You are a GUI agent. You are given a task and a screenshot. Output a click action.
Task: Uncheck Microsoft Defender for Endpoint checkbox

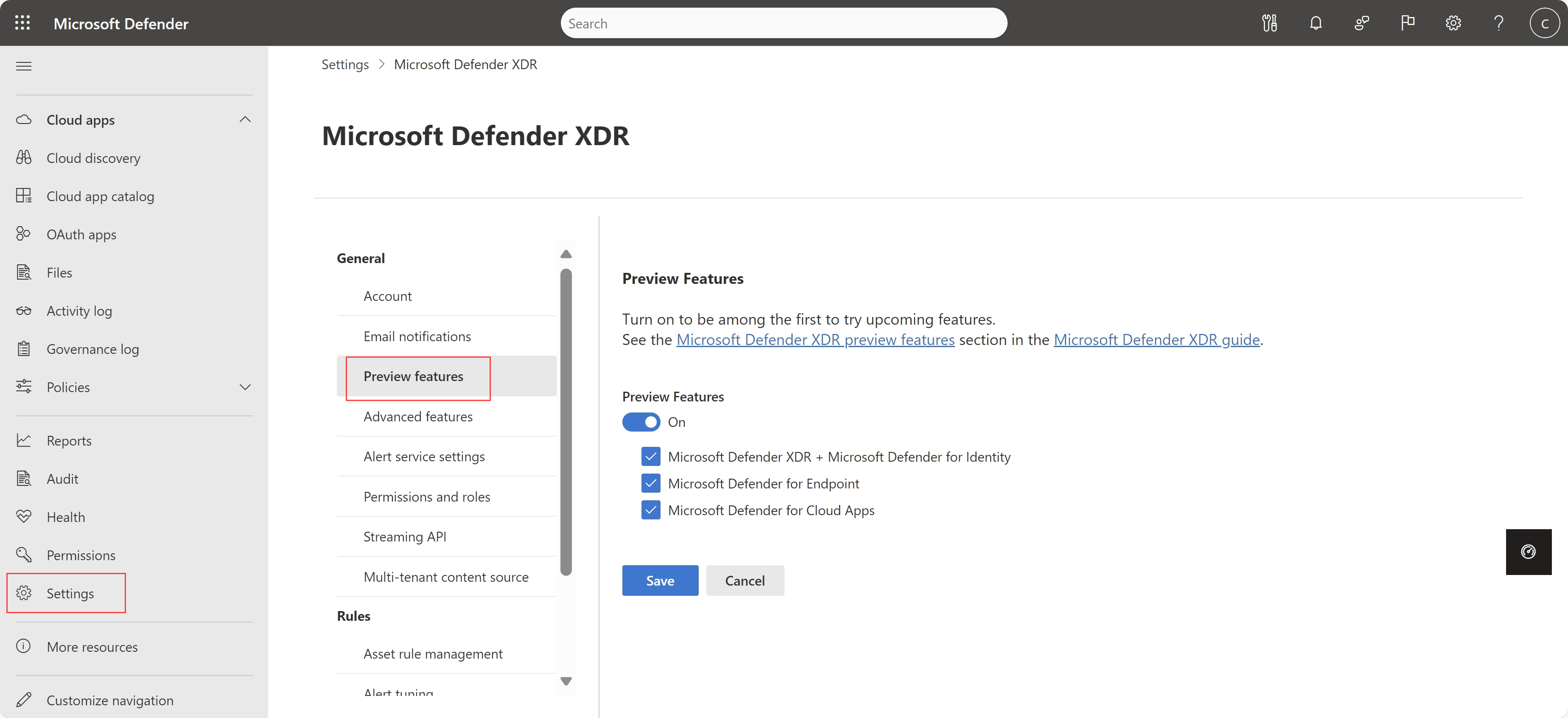pyautogui.click(x=650, y=483)
